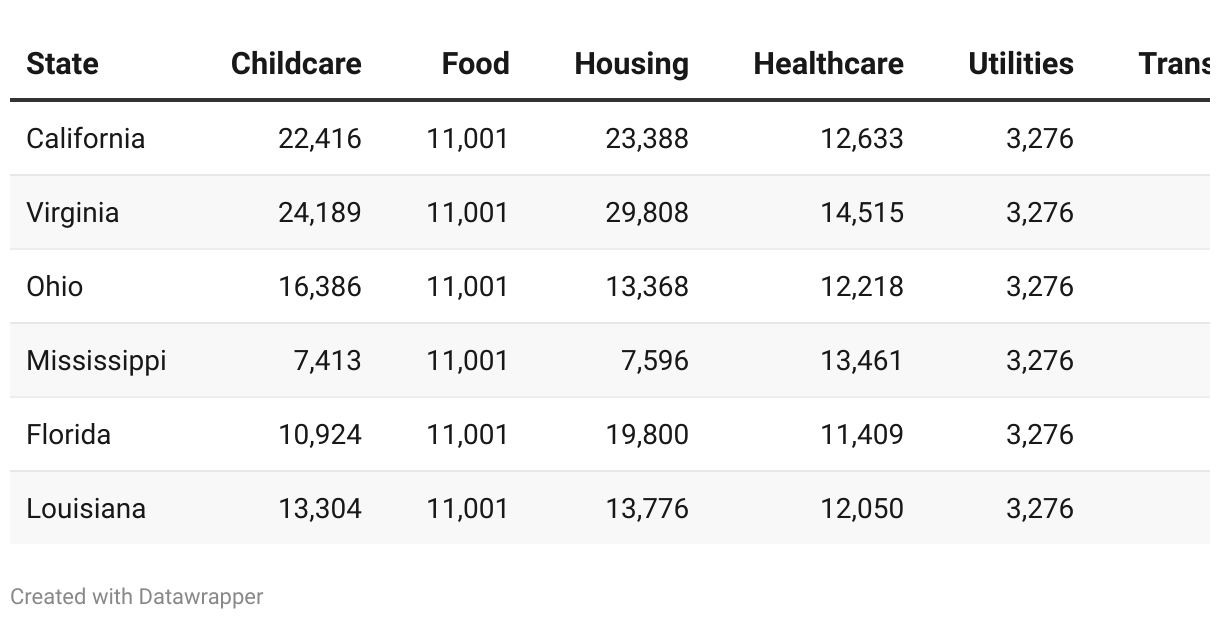Screen dimensions: 1220x620
Task: Click Mississippi's healthcare value 13,461
Action: pyautogui.click(x=862, y=360)
